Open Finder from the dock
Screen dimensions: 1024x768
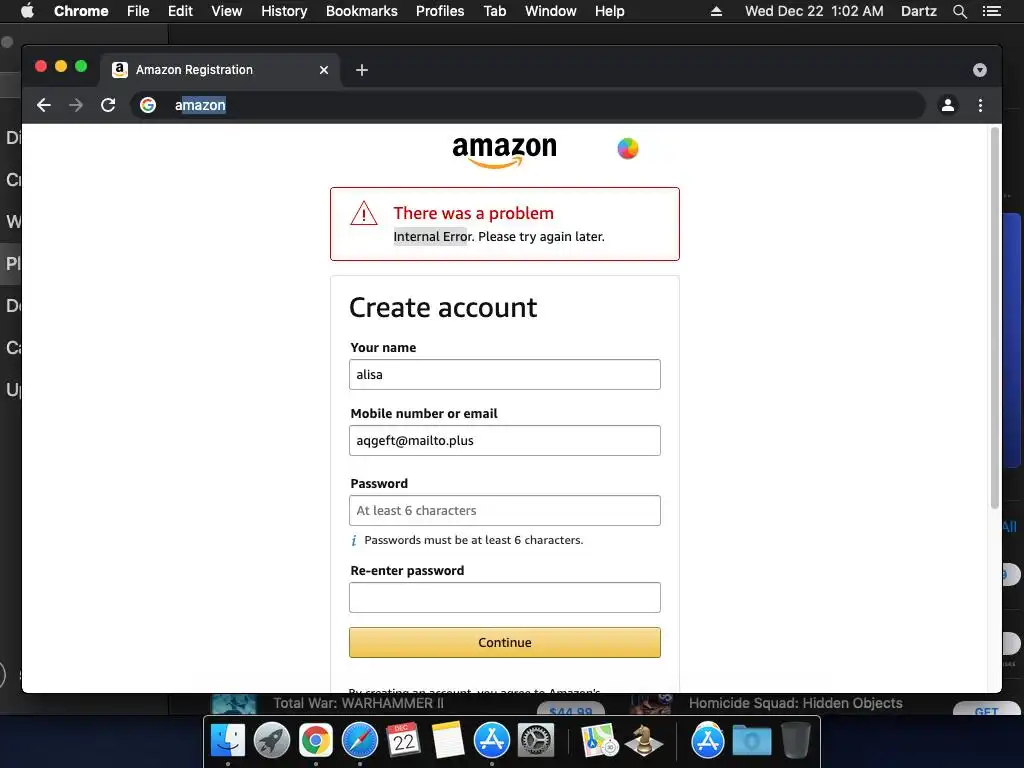228,740
